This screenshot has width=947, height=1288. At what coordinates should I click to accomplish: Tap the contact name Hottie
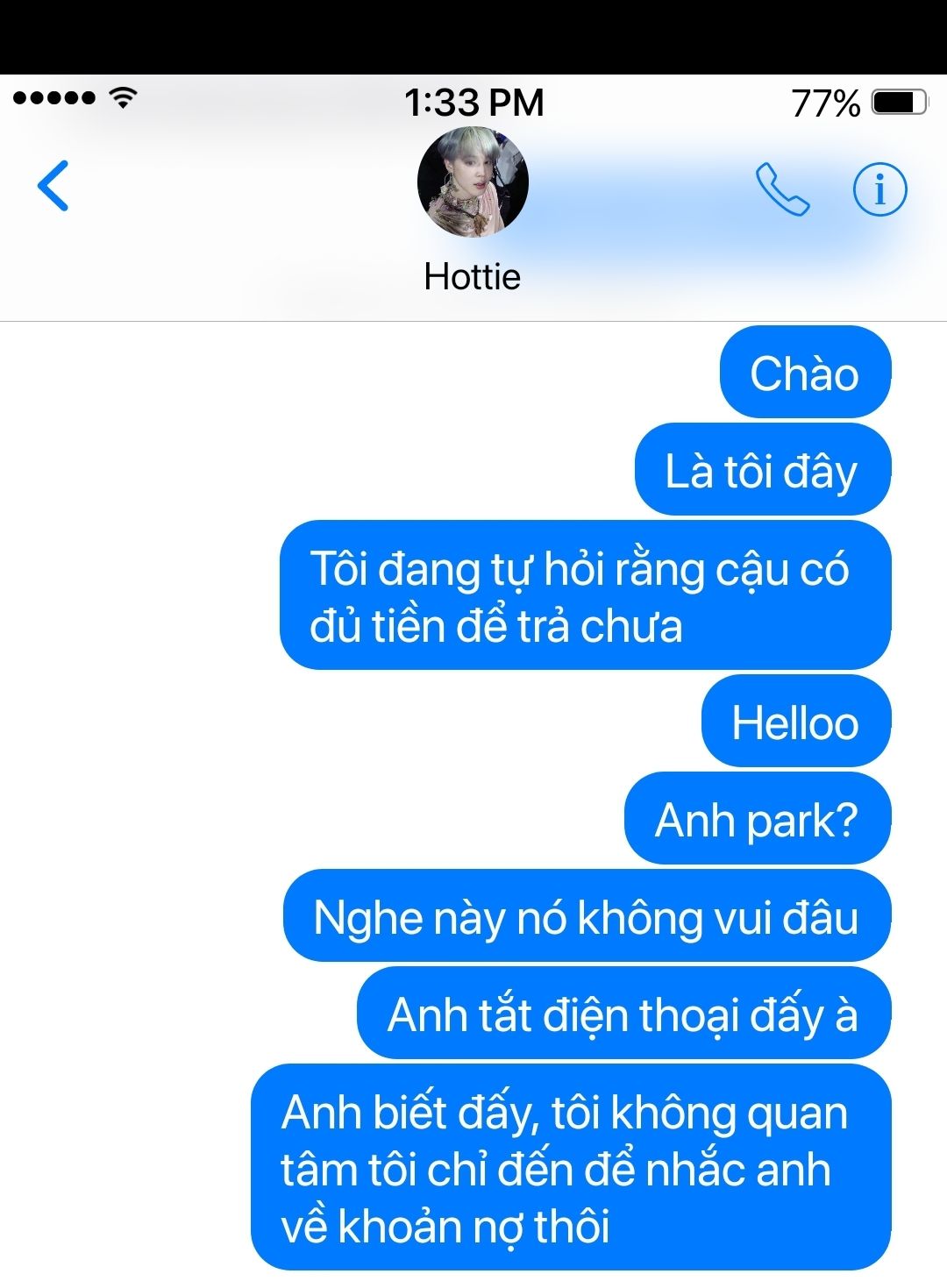coord(473,277)
